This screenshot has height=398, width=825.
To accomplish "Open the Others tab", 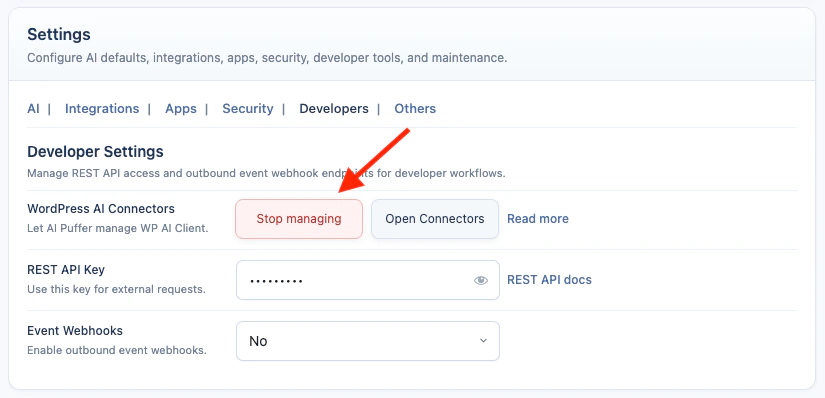I will coord(415,108).
